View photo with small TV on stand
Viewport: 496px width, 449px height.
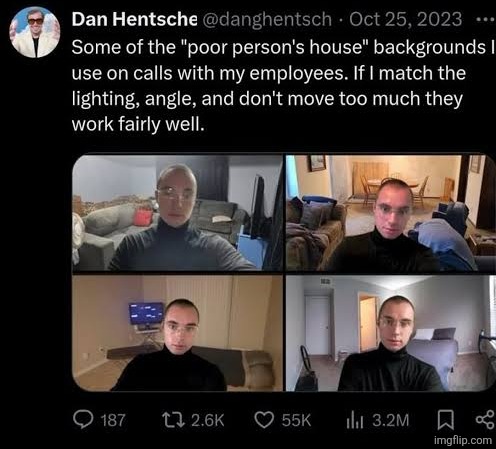tap(177, 333)
